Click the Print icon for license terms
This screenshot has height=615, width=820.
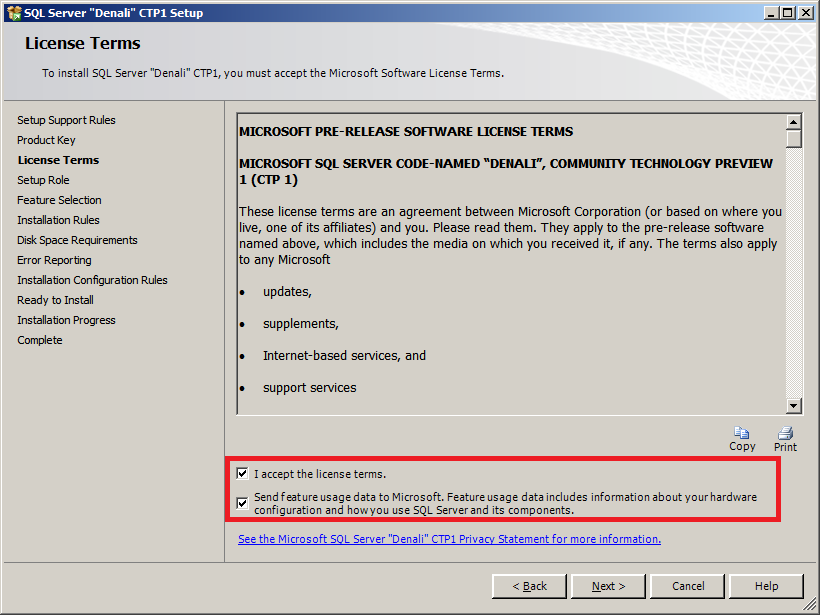pos(785,433)
